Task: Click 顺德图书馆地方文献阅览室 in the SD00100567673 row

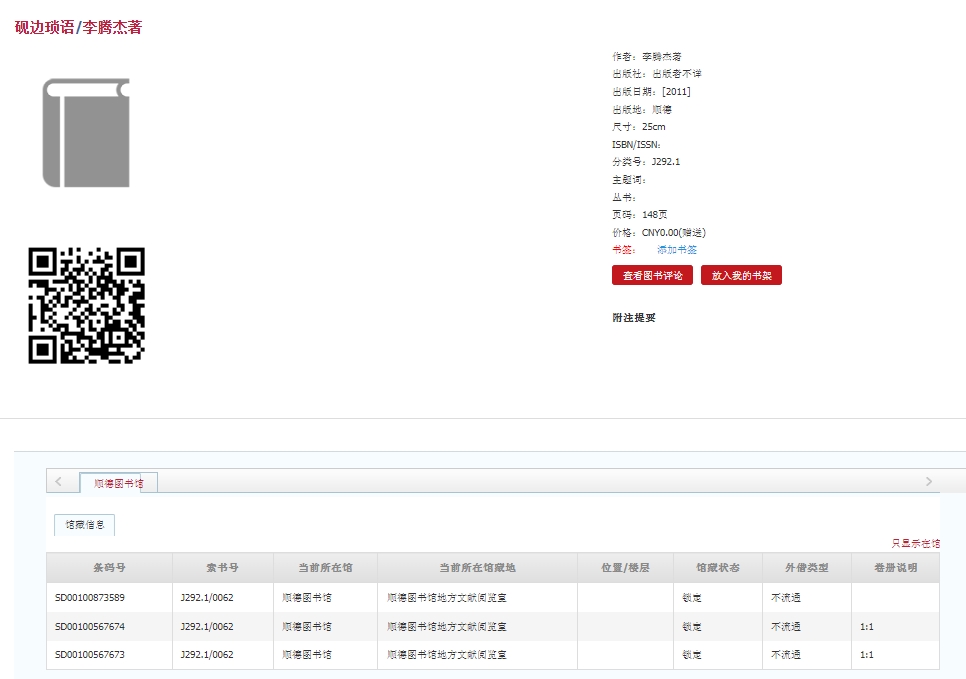Action: [447, 654]
